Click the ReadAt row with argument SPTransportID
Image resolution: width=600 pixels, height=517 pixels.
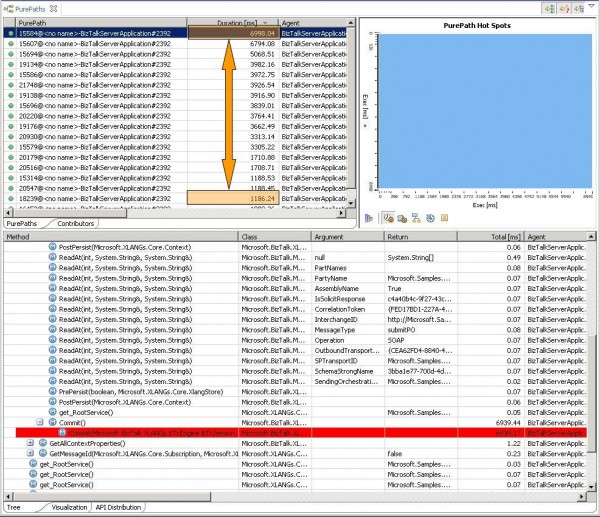tap(295, 361)
